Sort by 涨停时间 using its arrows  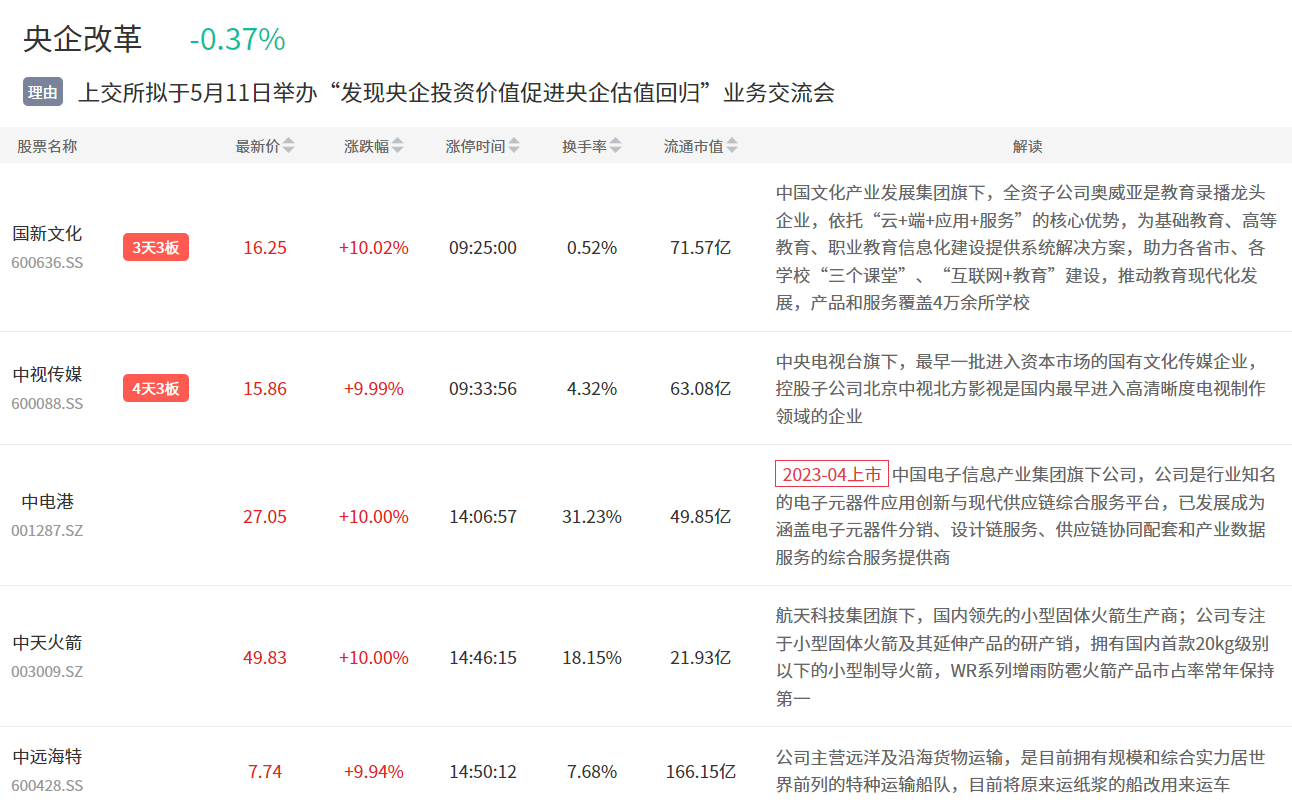click(x=514, y=146)
